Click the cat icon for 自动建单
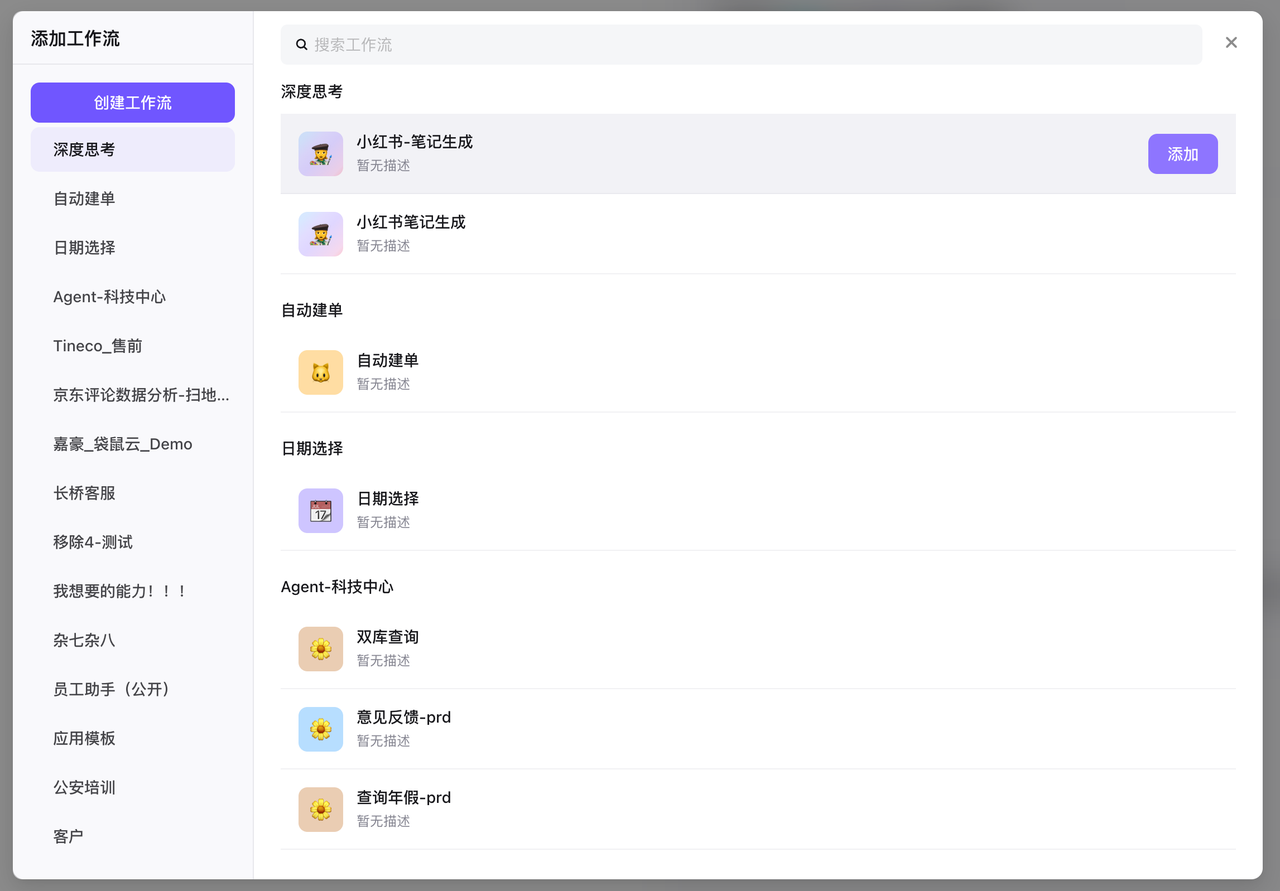This screenshot has height=891, width=1280. [x=320, y=372]
